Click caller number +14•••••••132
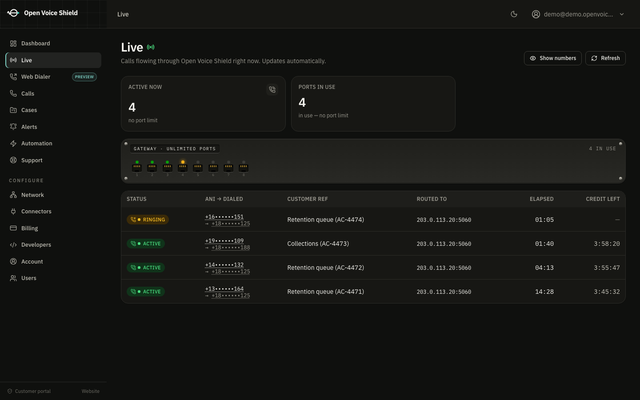 [224, 265]
